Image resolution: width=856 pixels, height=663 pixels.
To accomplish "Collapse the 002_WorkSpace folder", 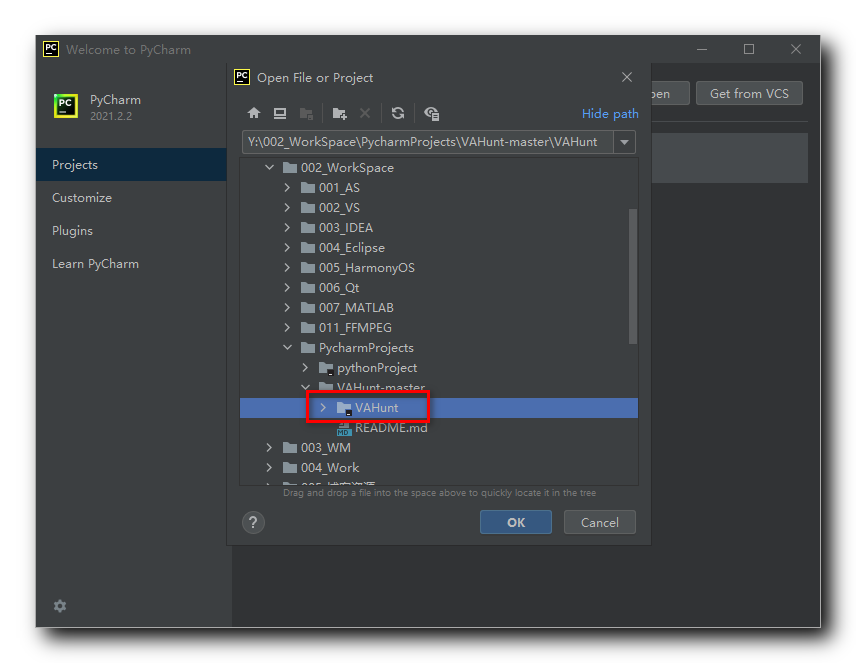I will (269, 168).
